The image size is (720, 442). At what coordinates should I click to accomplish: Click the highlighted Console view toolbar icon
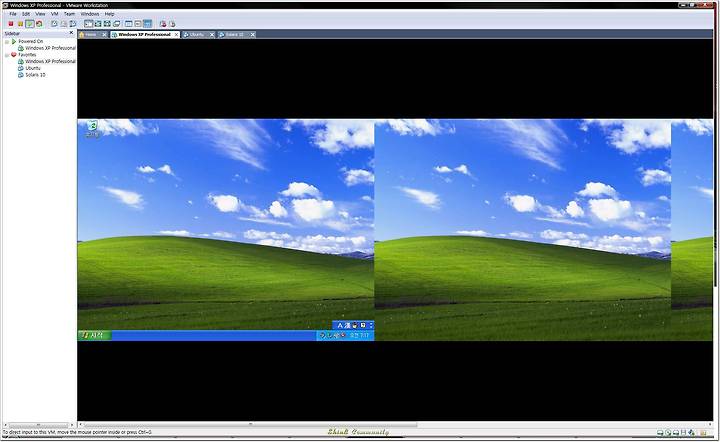tap(147, 24)
